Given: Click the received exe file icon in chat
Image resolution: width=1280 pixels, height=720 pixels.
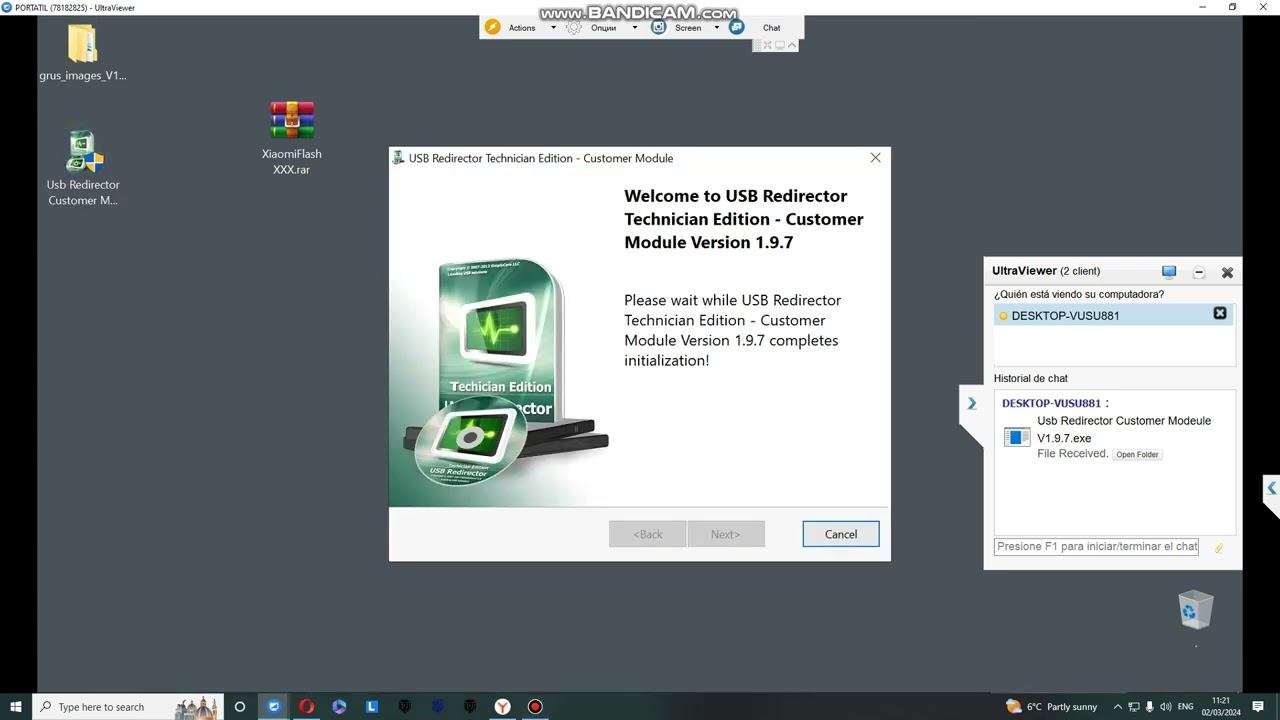Looking at the screenshot, I should 1017,437.
